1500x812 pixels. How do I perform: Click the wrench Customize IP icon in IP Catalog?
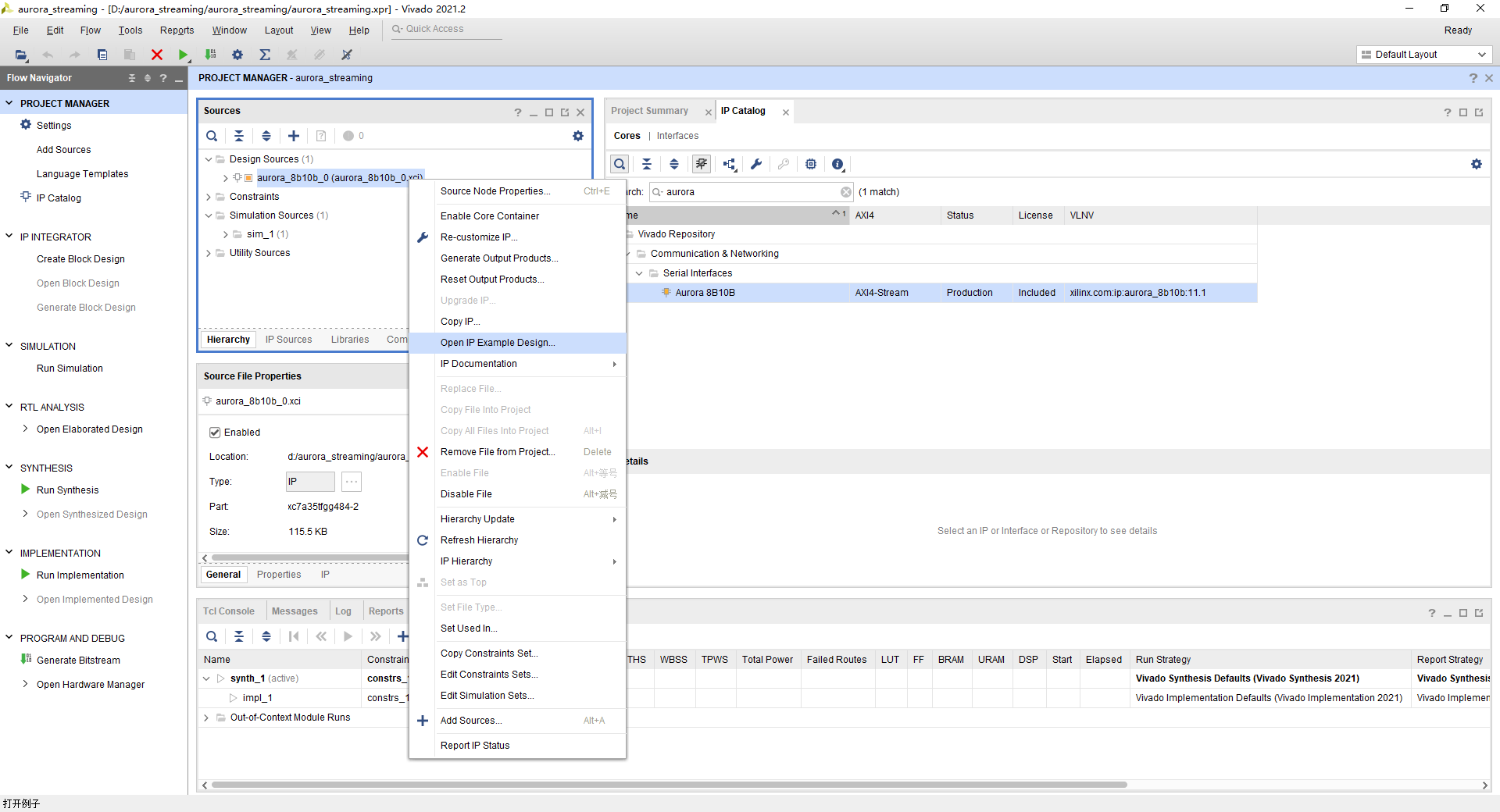tap(756, 164)
